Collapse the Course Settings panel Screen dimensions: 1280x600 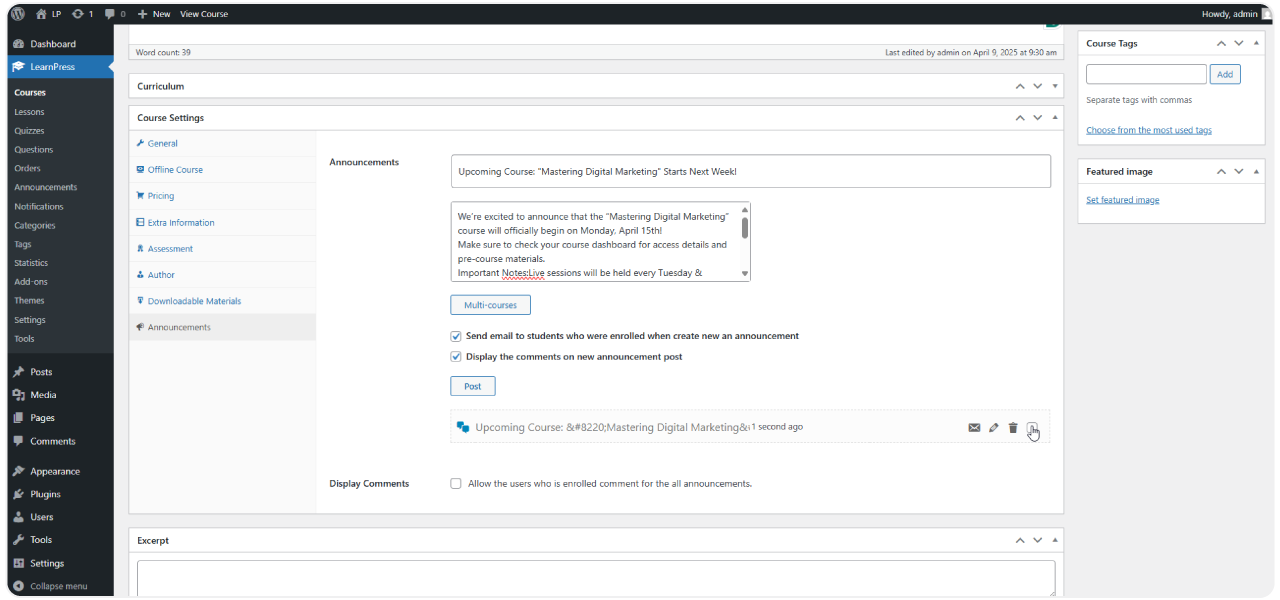1054,117
